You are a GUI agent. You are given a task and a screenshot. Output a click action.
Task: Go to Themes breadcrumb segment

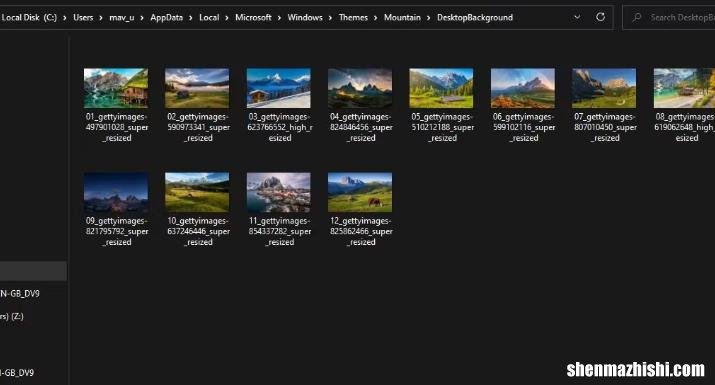click(353, 17)
